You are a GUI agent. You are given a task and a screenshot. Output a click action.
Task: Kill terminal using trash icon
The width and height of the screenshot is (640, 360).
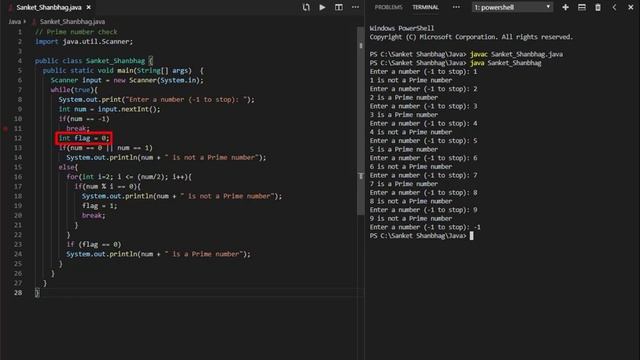point(598,7)
